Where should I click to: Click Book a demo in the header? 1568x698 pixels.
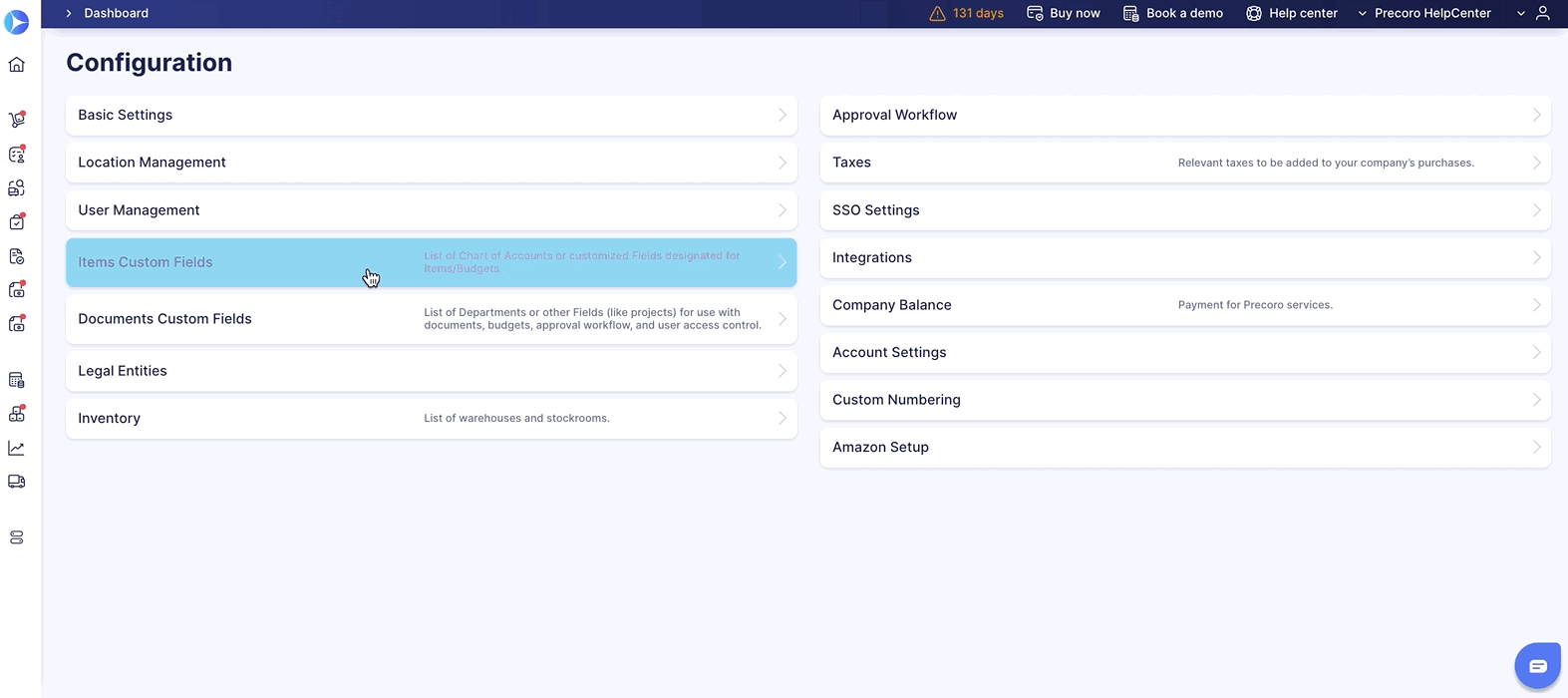coord(1173,13)
